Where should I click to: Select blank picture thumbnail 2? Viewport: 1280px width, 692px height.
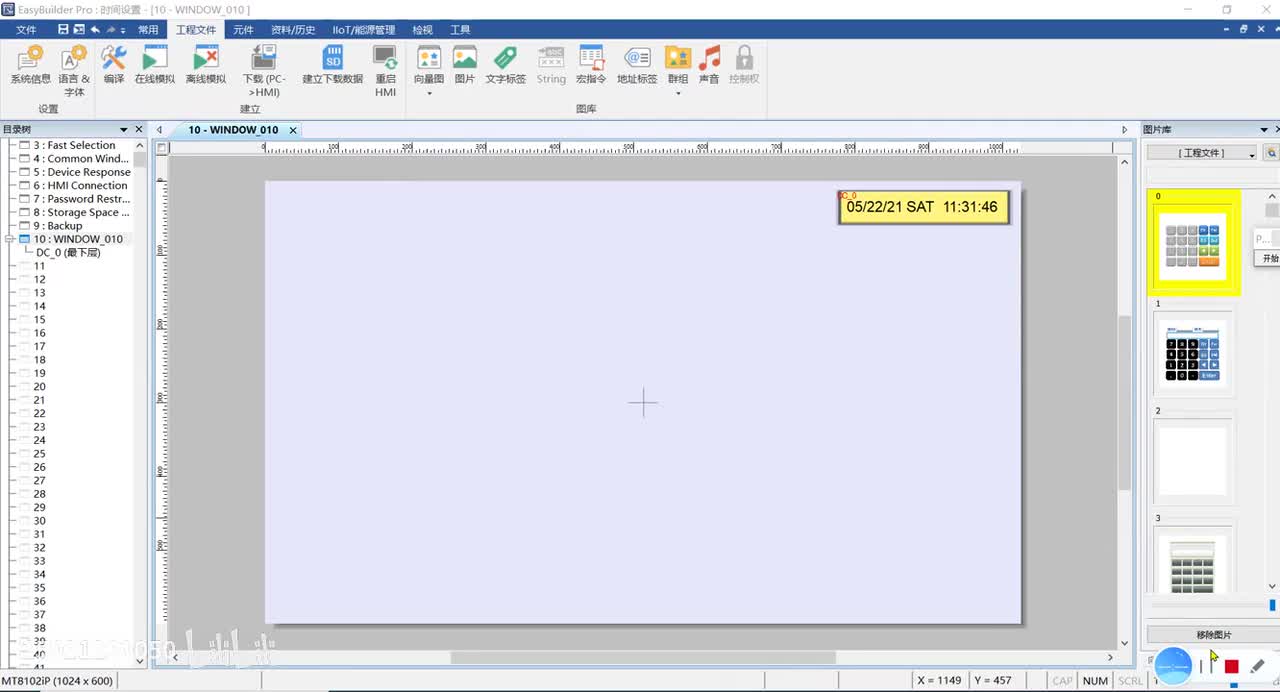coord(1193,463)
